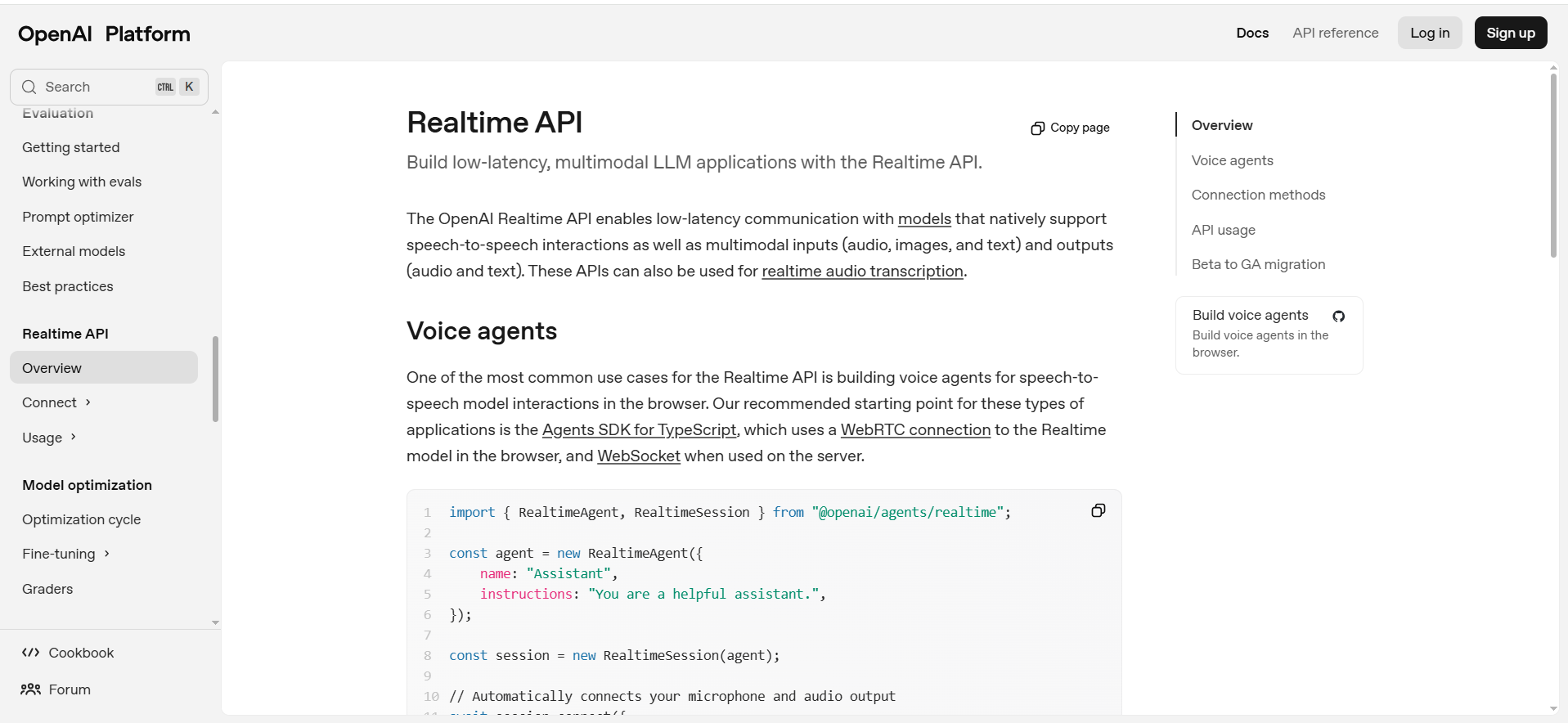Click the sidebar scrollbar thumb
Screen dimensions: 1568x723
pos(215,379)
